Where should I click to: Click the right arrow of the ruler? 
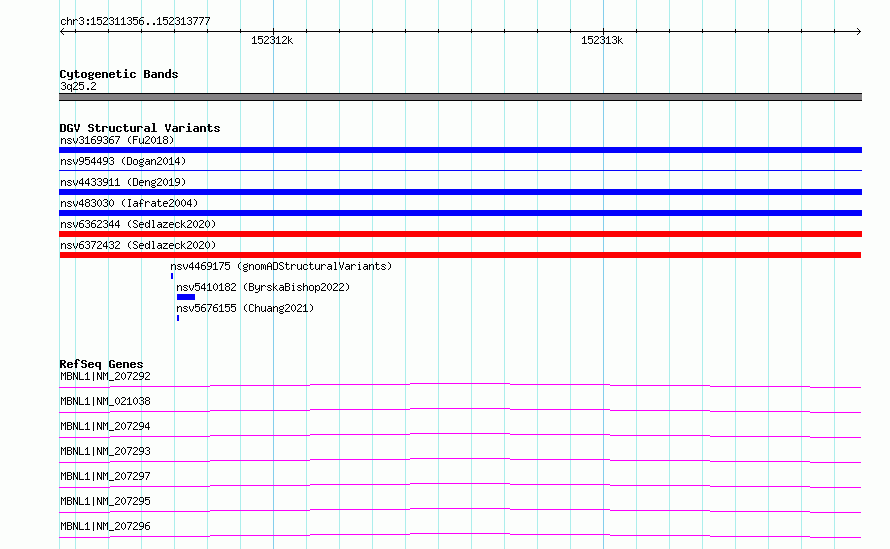click(x=858, y=31)
